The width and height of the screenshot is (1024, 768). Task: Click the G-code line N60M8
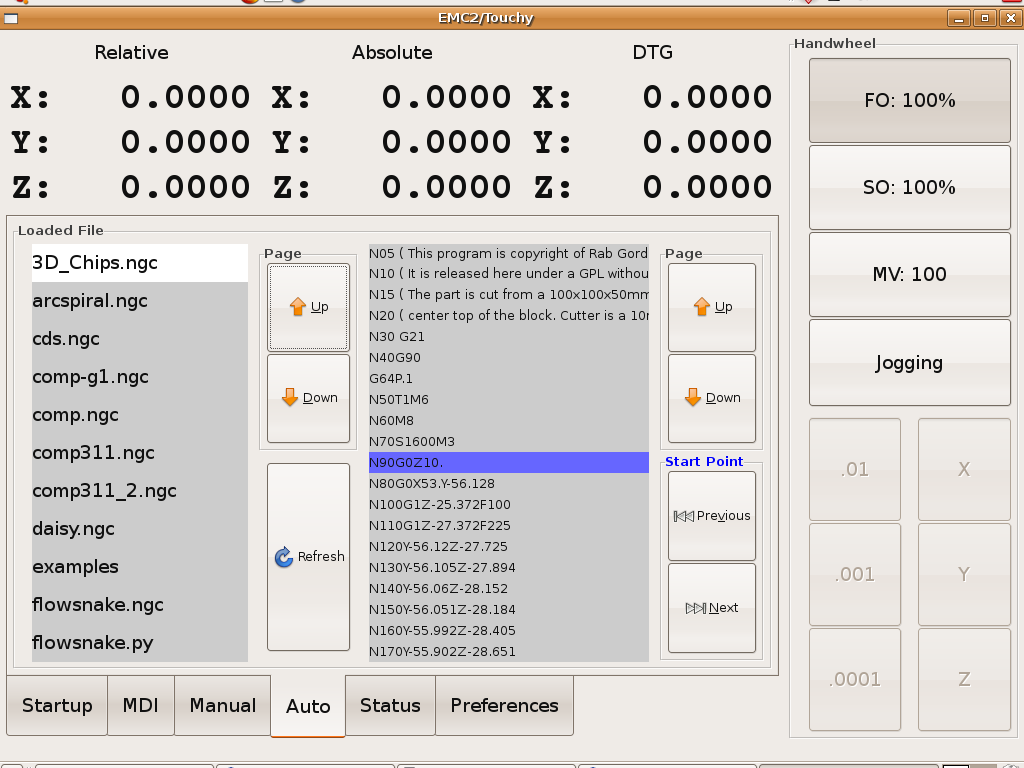pyautogui.click(x=509, y=421)
